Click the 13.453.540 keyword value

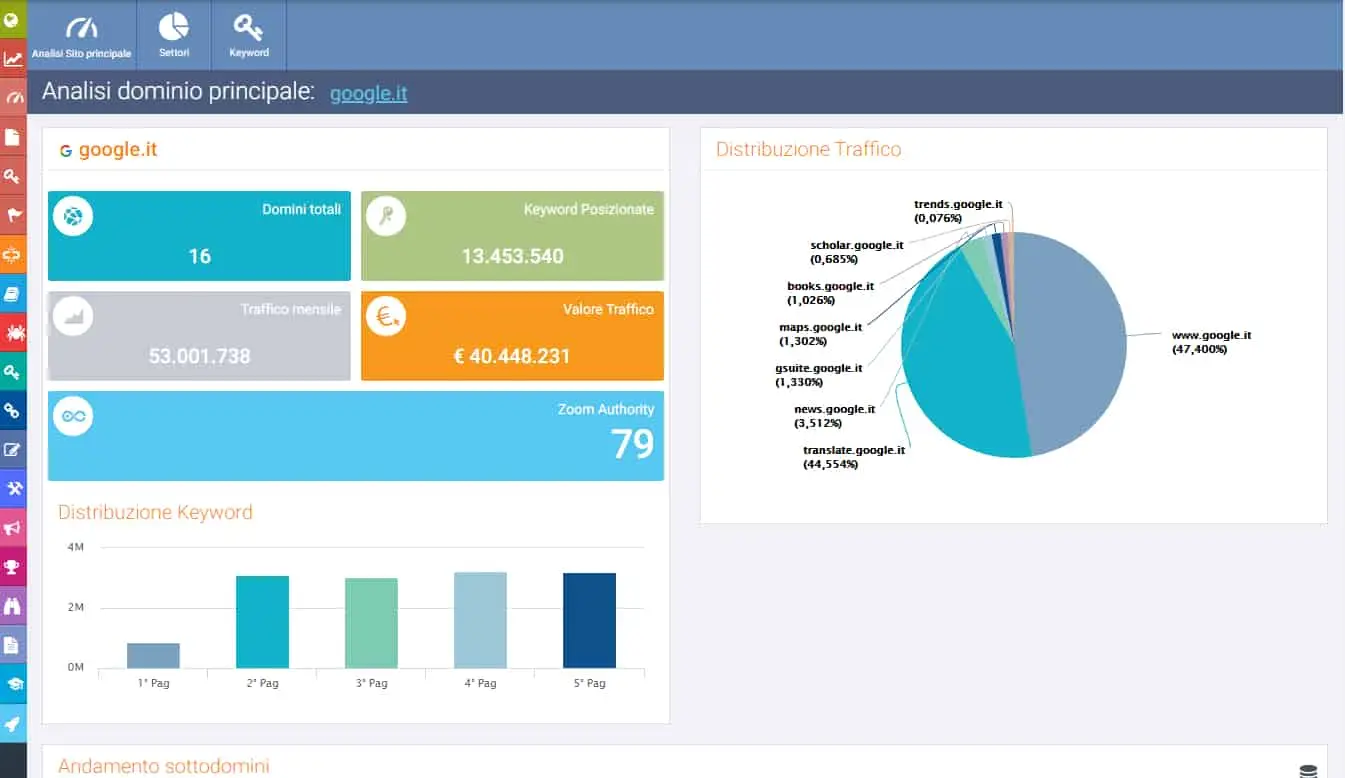(512, 256)
